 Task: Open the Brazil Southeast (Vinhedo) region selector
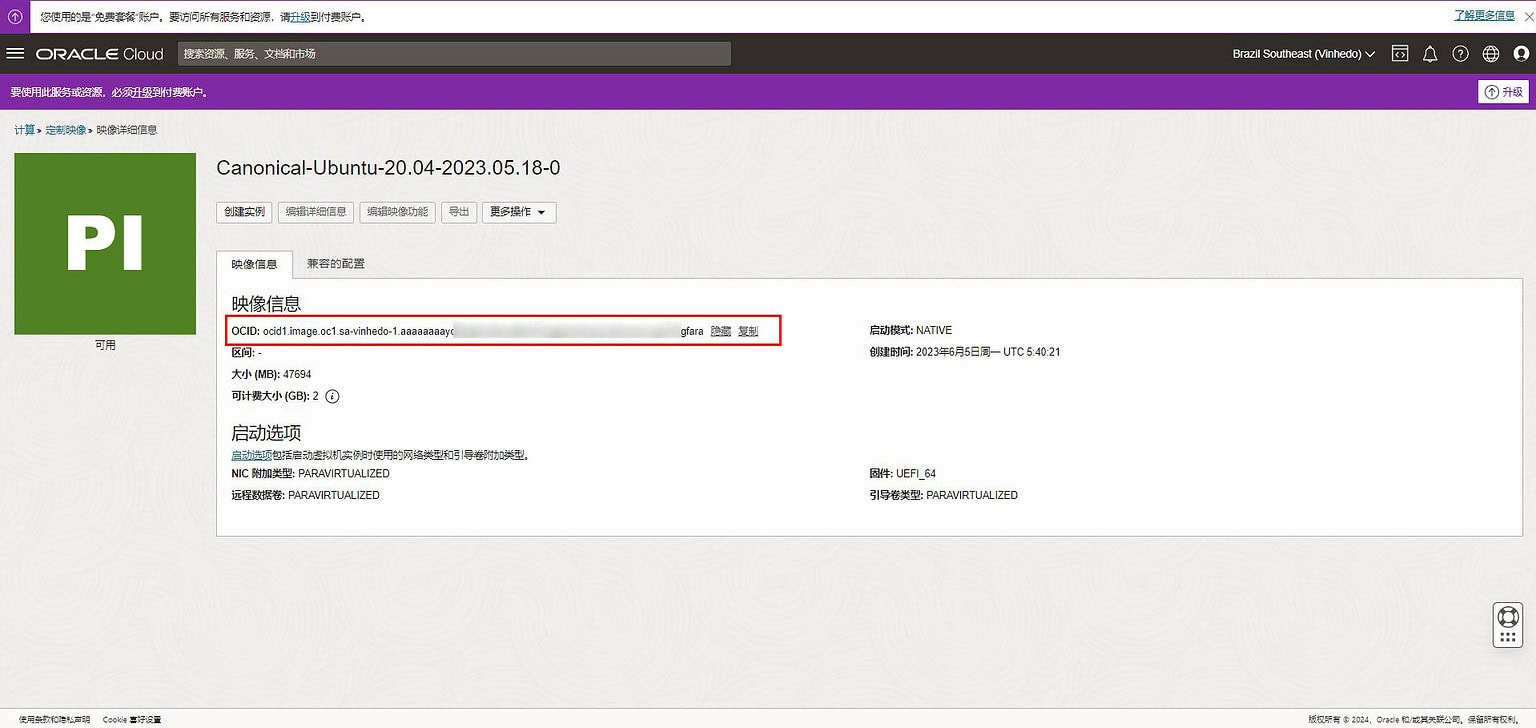(x=1303, y=53)
